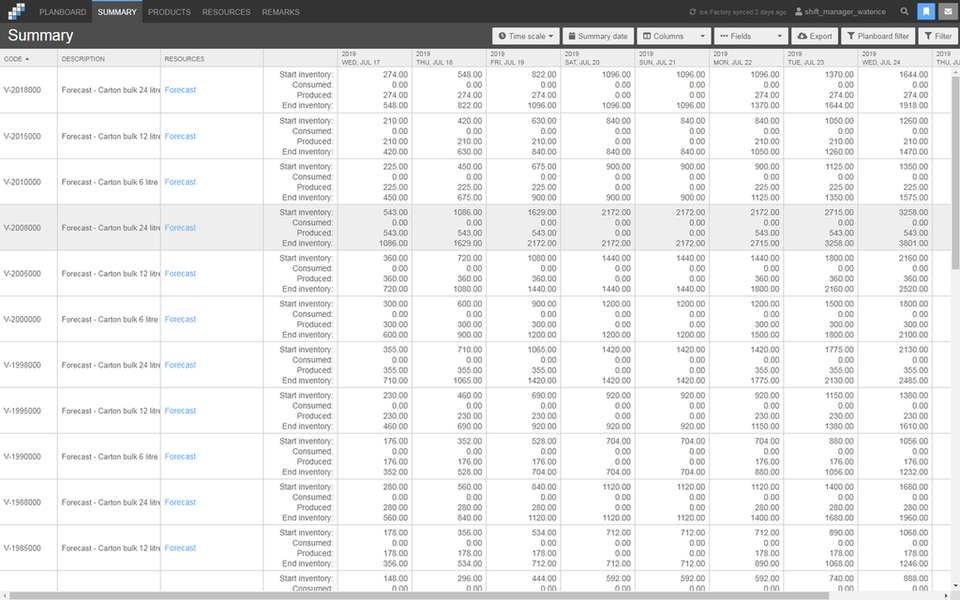The width and height of the screenshot is (960, 600).
Task: Select code cell V-1998000
Action: click(x=28, y=365)
